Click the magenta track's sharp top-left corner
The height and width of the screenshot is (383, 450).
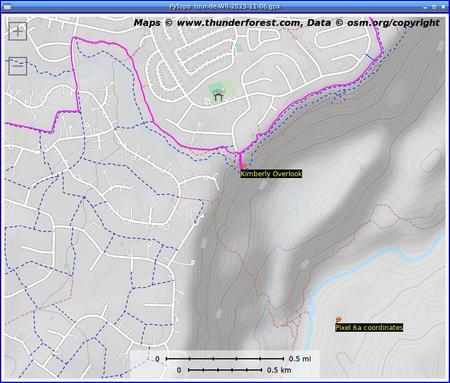point(74,38)
